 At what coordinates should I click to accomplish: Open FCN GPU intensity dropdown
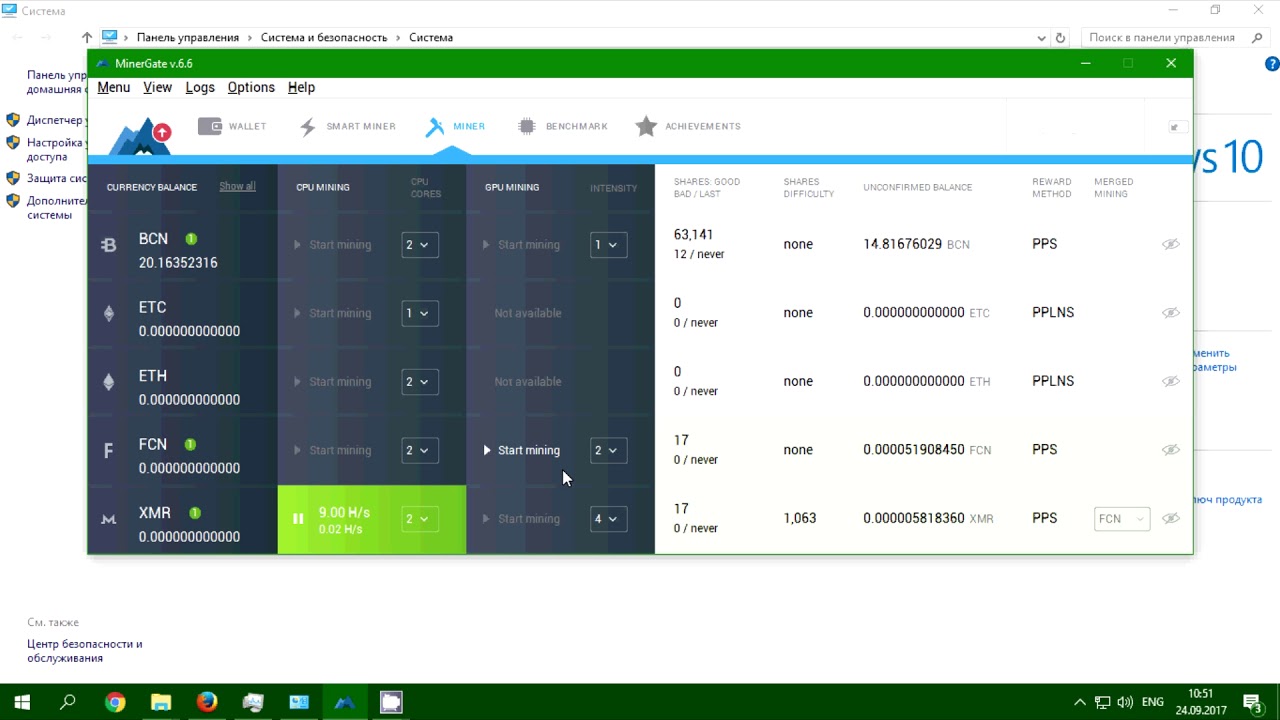click(x=608, y=450)
